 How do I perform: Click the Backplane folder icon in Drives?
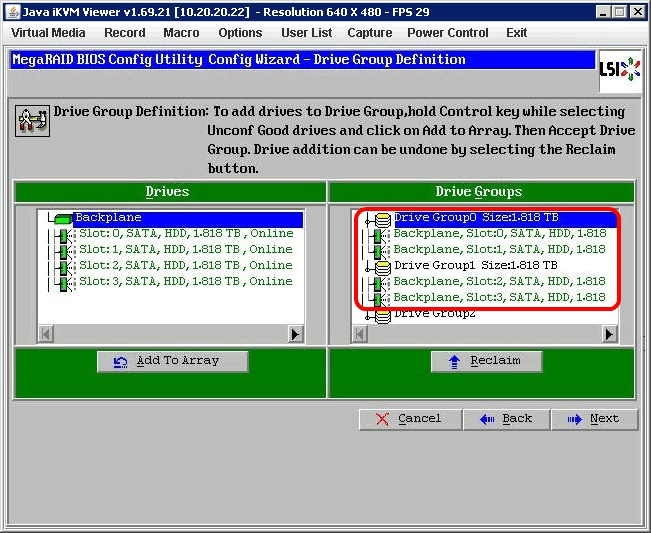point(63,218)
